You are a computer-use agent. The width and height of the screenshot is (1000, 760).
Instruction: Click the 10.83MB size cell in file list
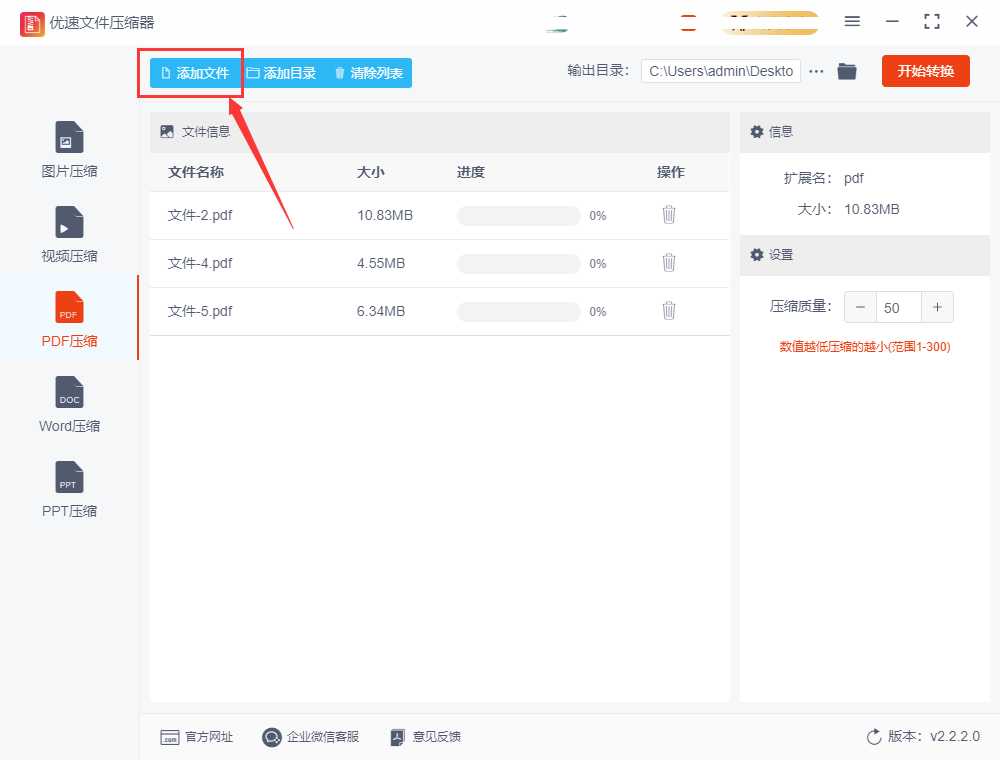[385, 216]
